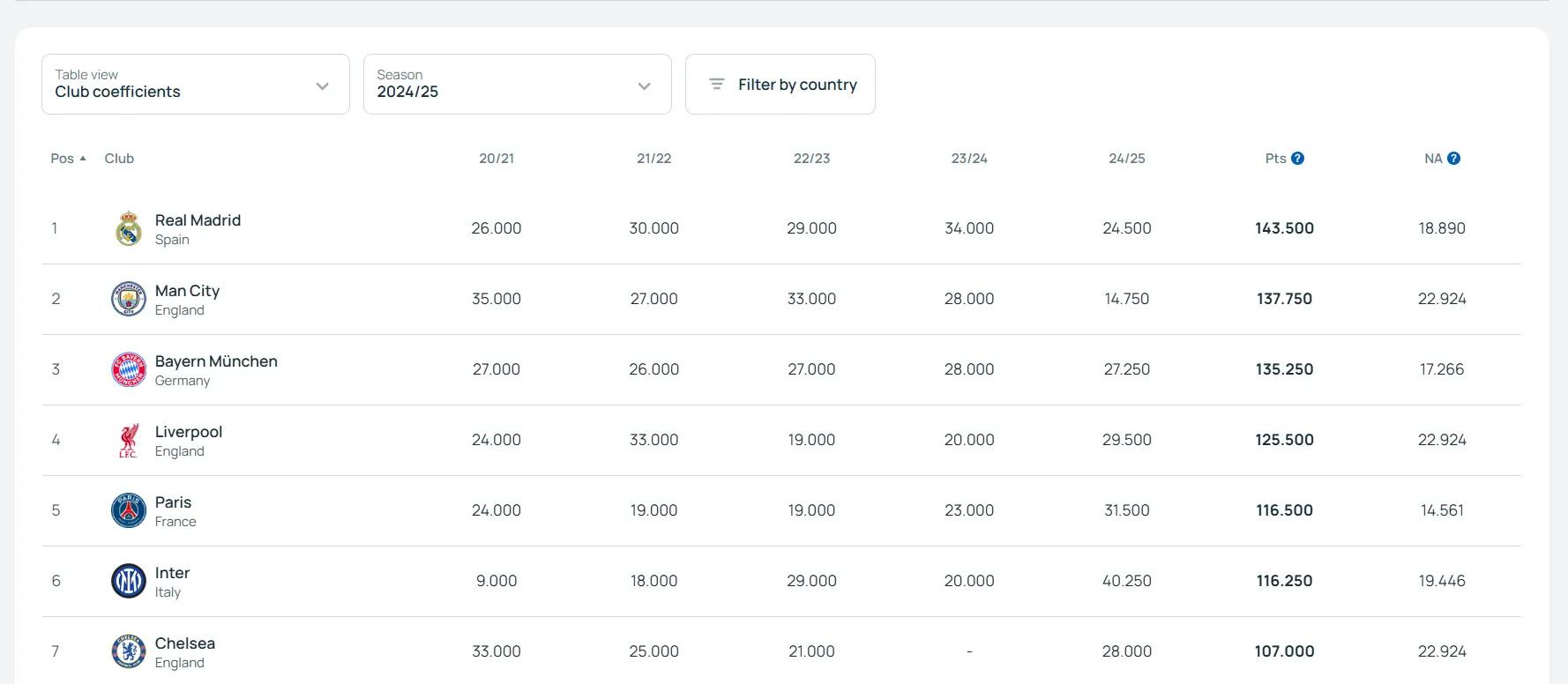The width and height of the screenshot is (1568, 684).
Task: Click Man City's 24/25 value 14.750
Action: [x=1127, y=299]
